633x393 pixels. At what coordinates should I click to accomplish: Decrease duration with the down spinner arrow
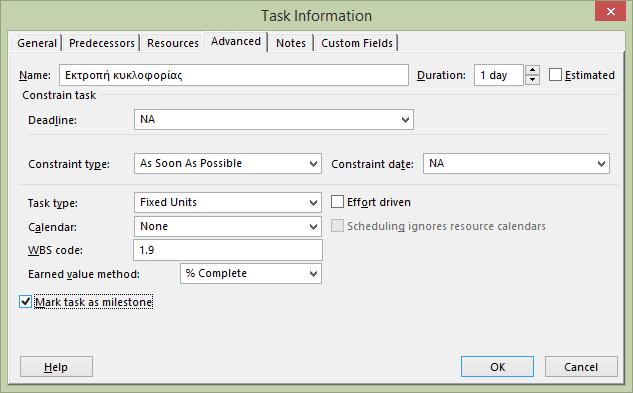[x=532, y=80]
